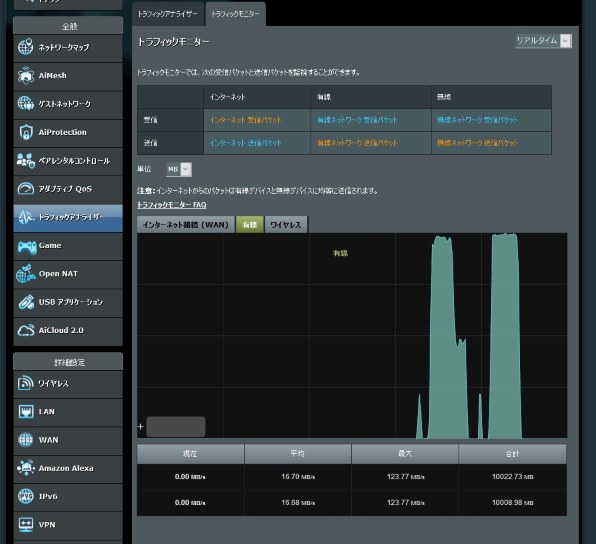The width and height of the screenshot is (596, 544).
Task: Click 有線ネットワーク 受信パケット legend link
Action: 357,120
